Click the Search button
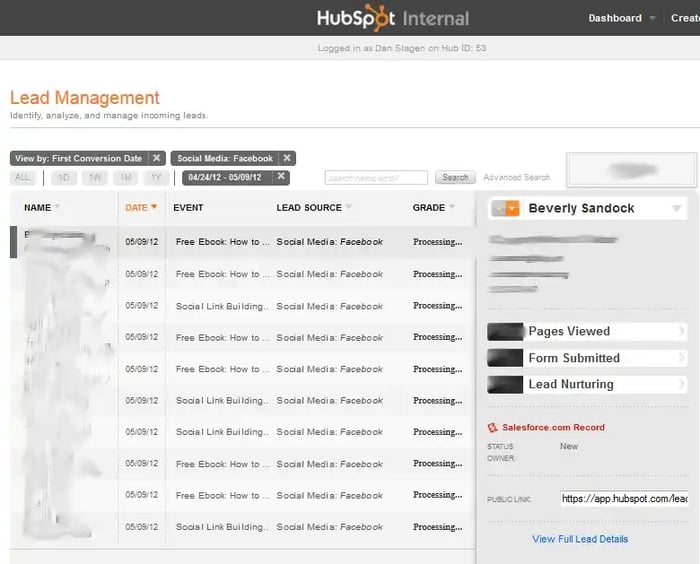 pyautogui.click(x=455, y=178)
